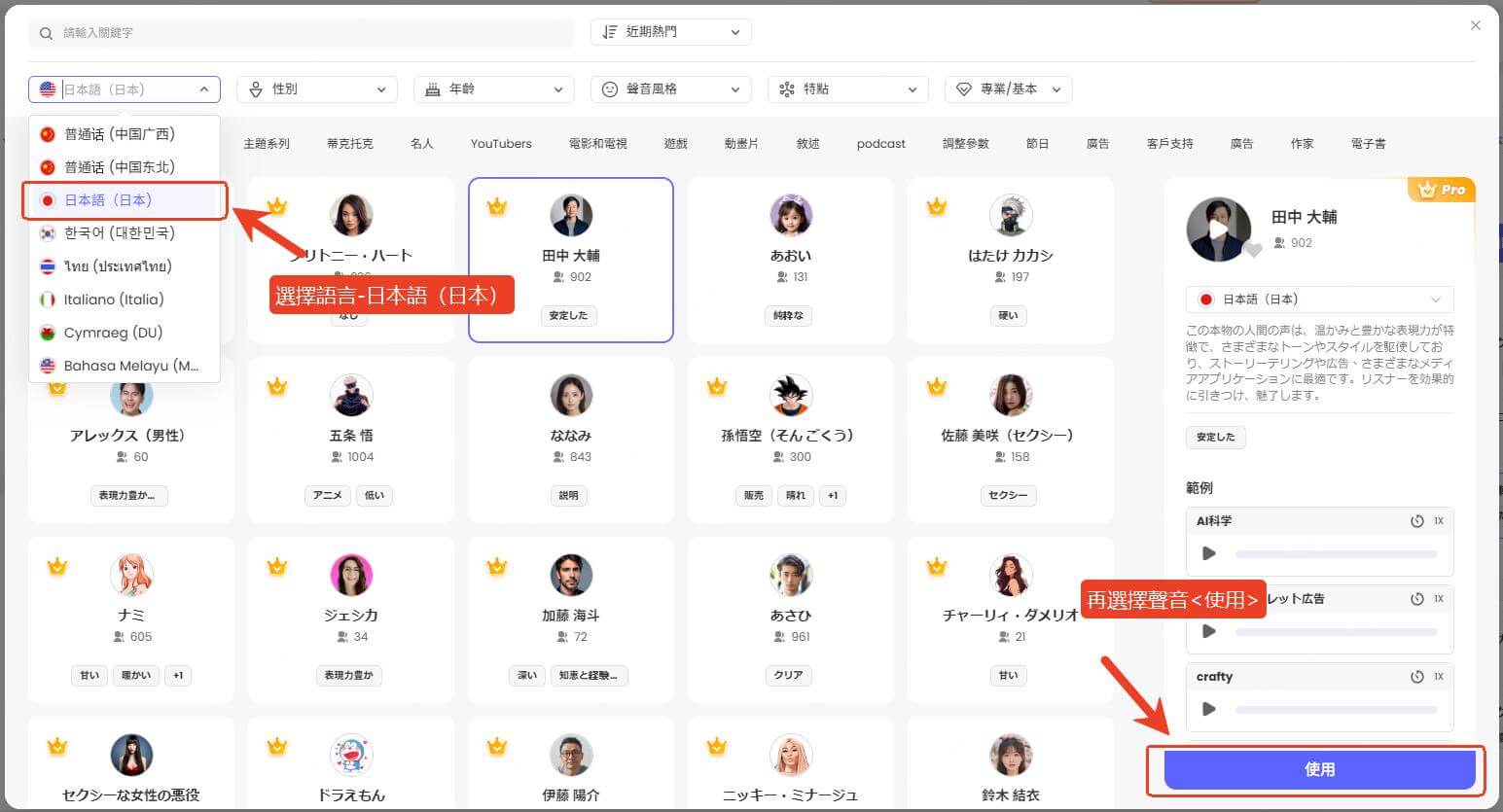
Task: Click the 使用 button
Action: (x=1319, y=769)
